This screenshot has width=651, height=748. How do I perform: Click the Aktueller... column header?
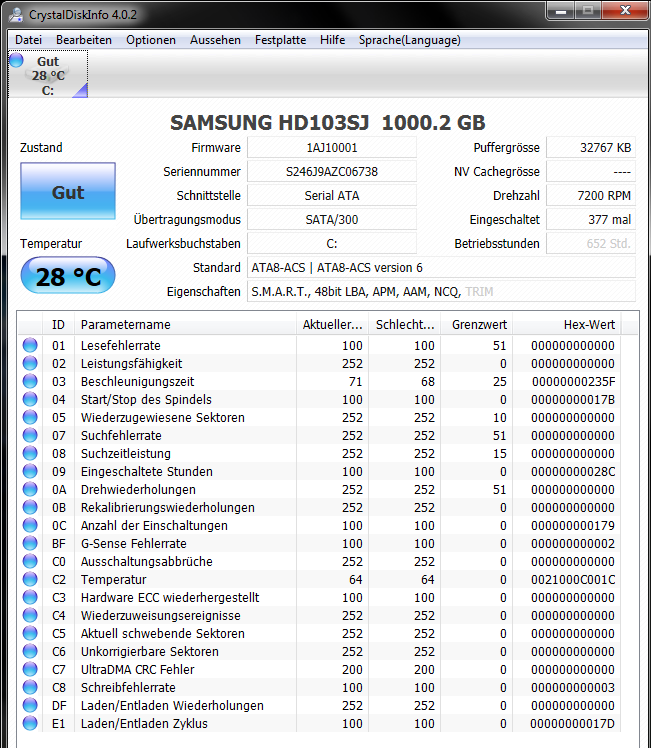point(332,325)
